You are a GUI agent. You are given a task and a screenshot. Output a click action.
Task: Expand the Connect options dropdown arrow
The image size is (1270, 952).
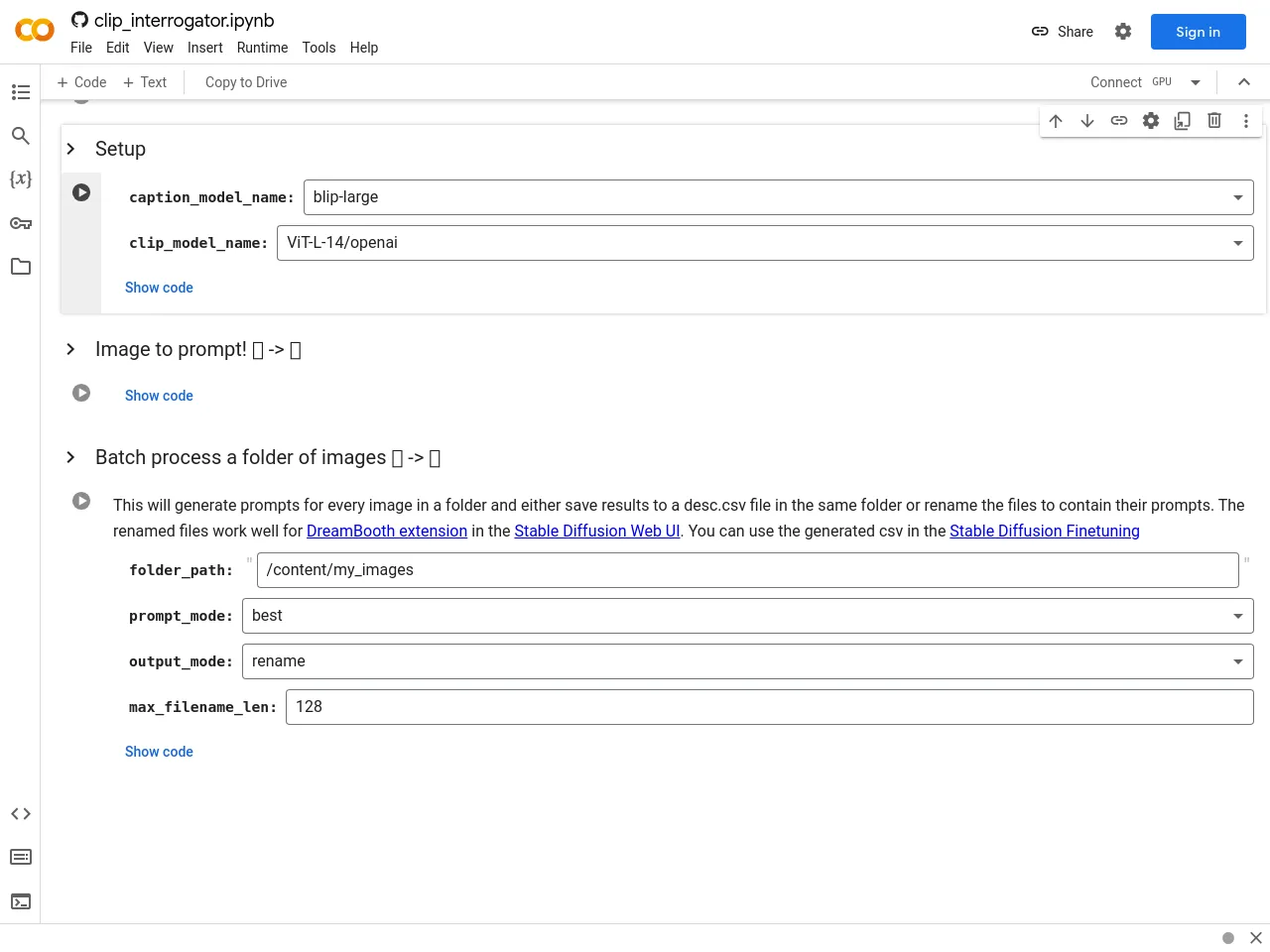[1196, 82]
